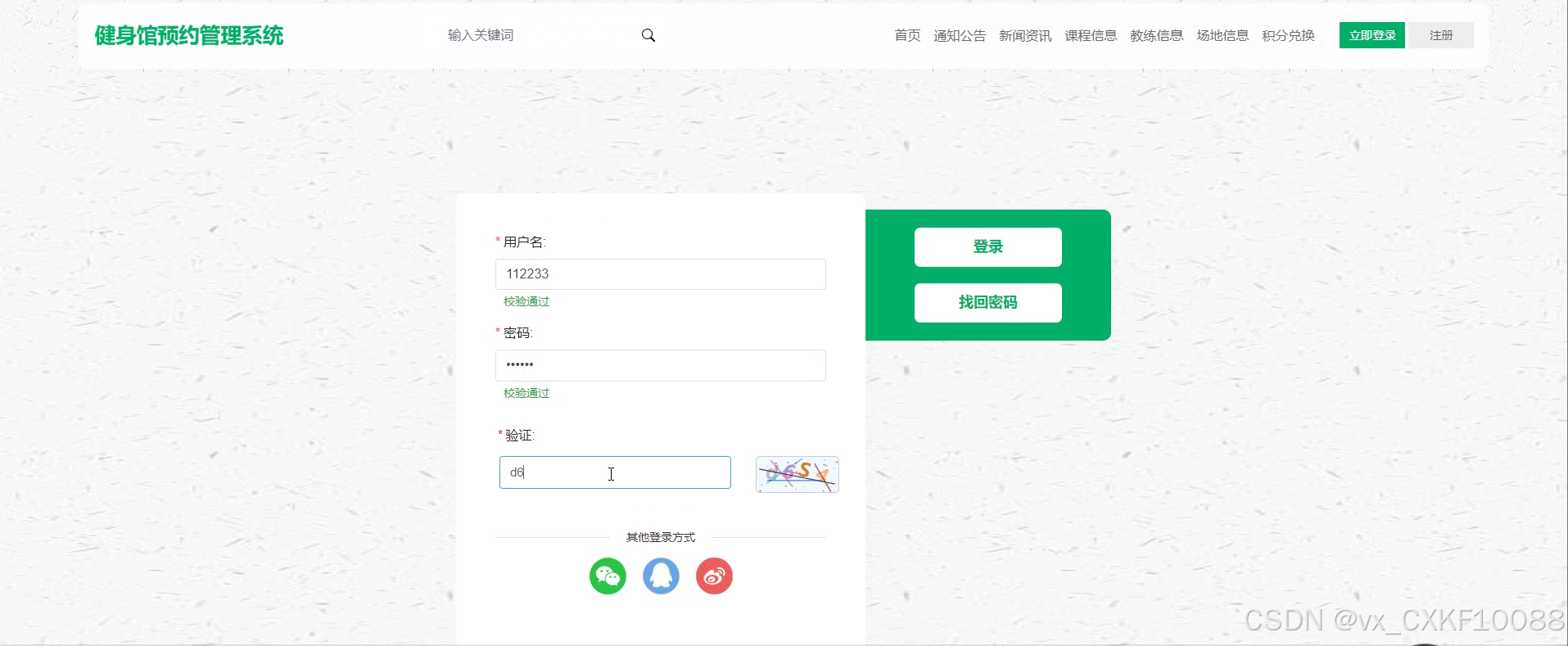
Task: Go to 新闻资讯 page
Action: pos(1025,35)
